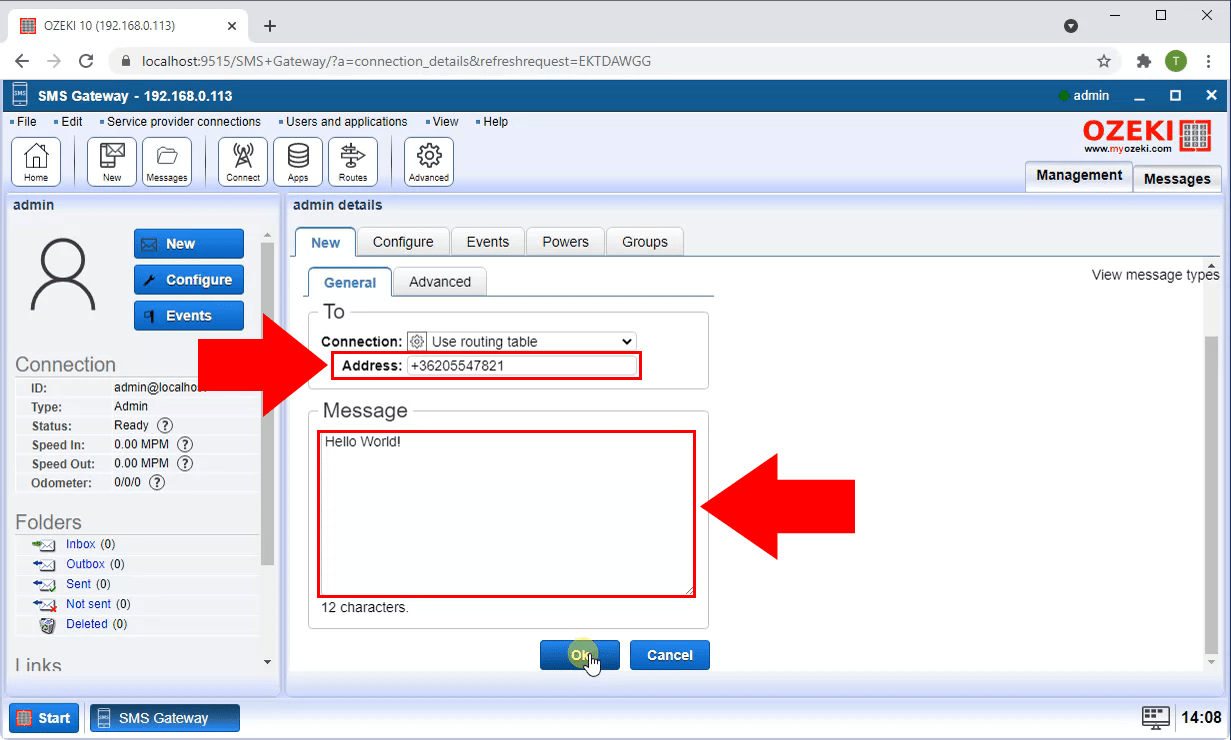Switch to the Powers tab
The image size is (1231, 740).
tap(566, 242)
